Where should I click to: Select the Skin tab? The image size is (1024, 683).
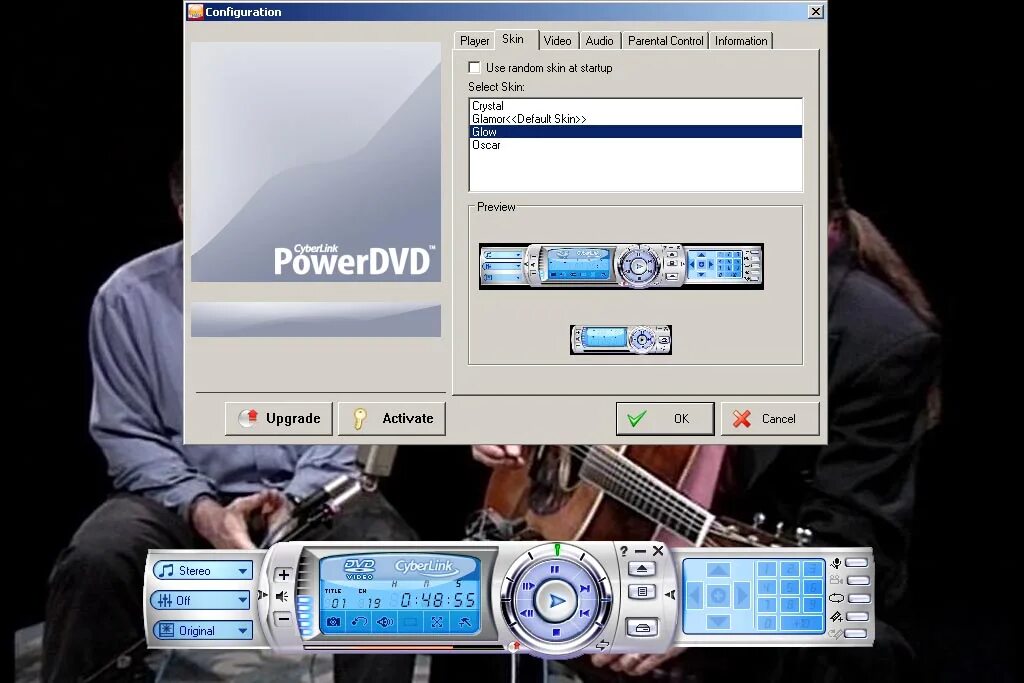[513, 39]
